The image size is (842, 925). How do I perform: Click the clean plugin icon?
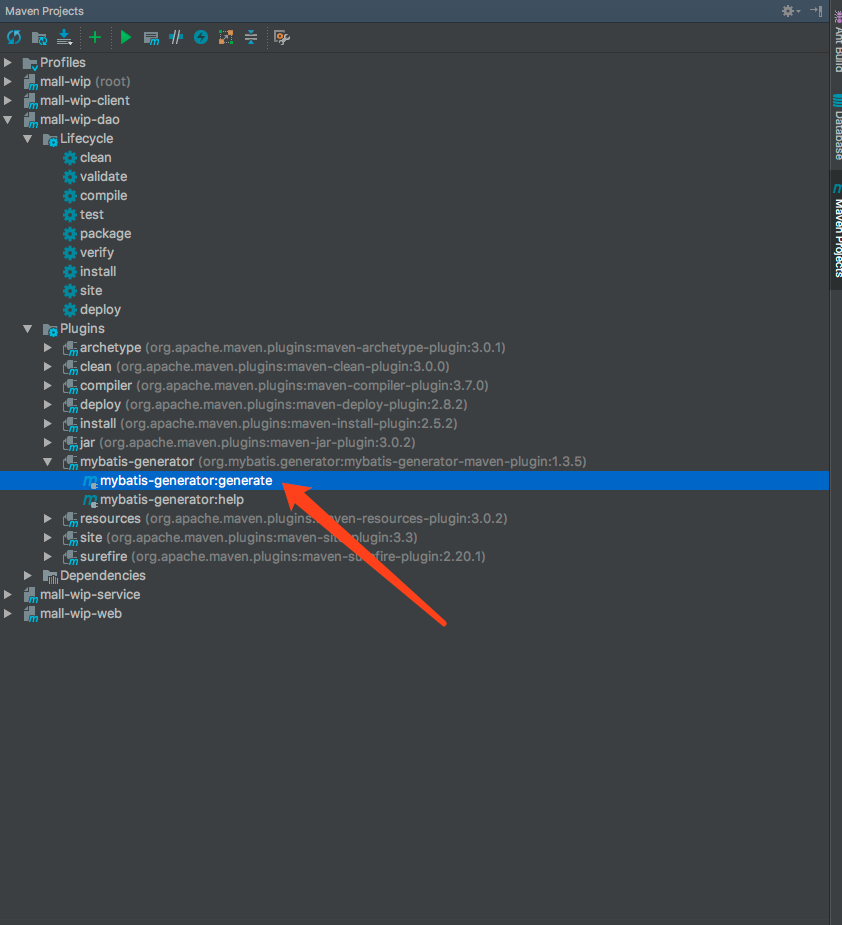pyautogui.click(x=70, y=368)
